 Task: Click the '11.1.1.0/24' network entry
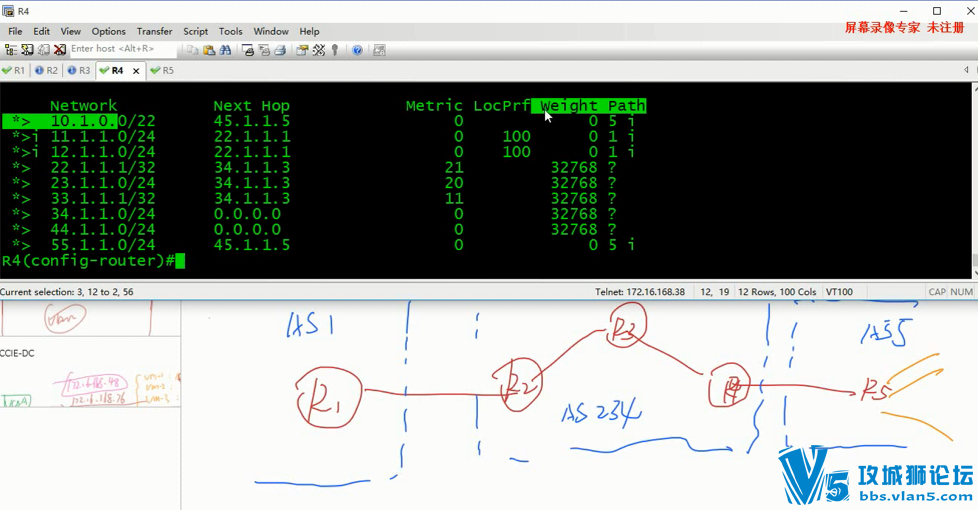click(103, 137)
